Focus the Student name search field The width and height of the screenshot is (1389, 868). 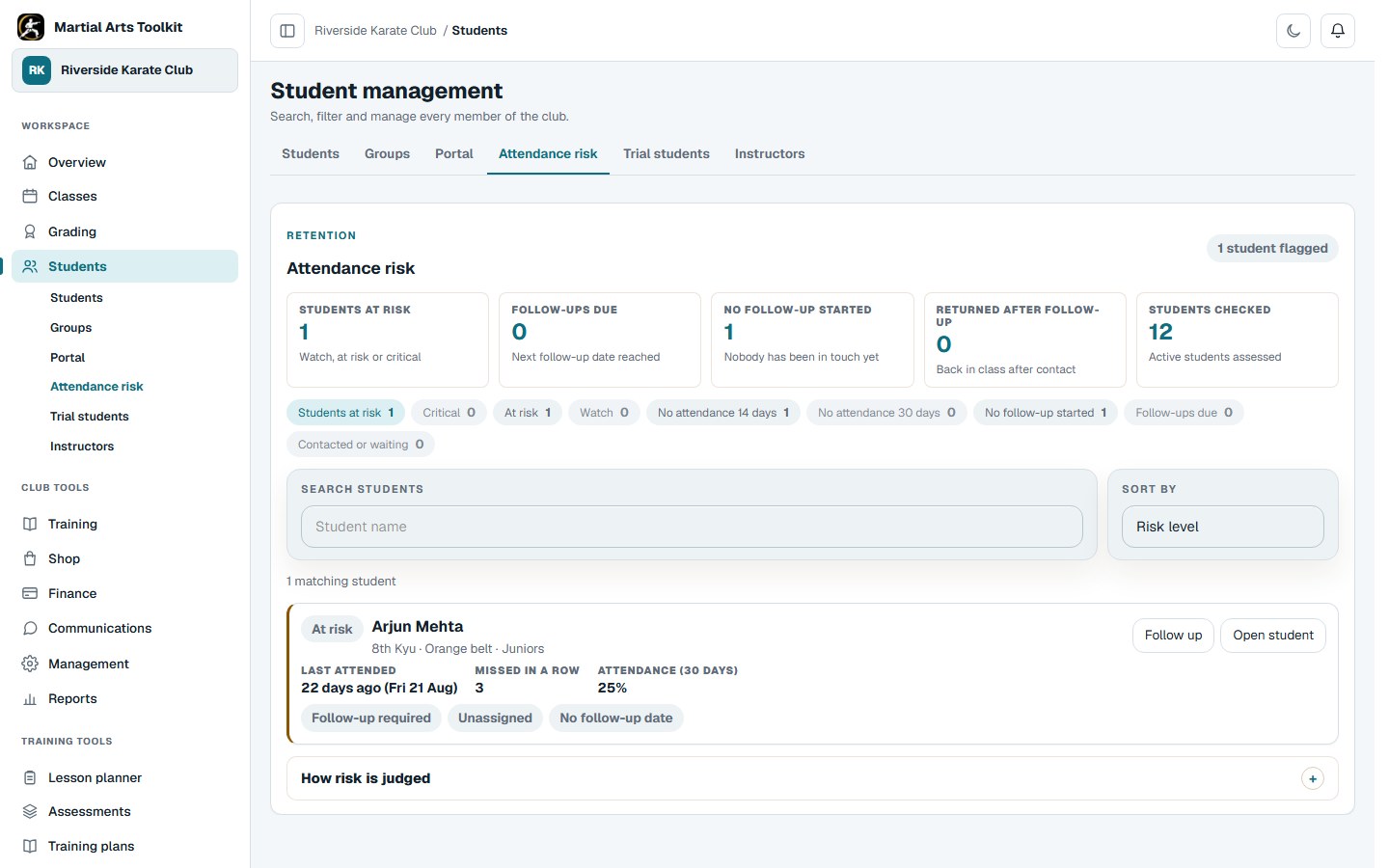[x=692, y=527]
